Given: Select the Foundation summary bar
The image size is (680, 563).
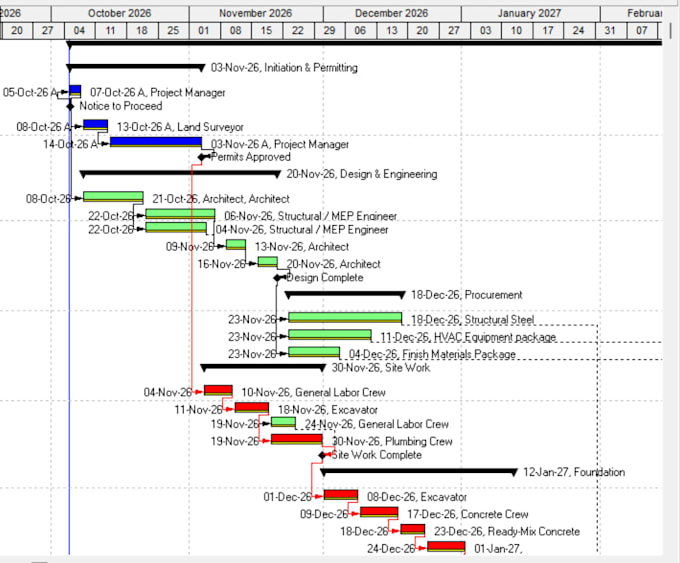Looking at the screenshot, I should [419, 472].
